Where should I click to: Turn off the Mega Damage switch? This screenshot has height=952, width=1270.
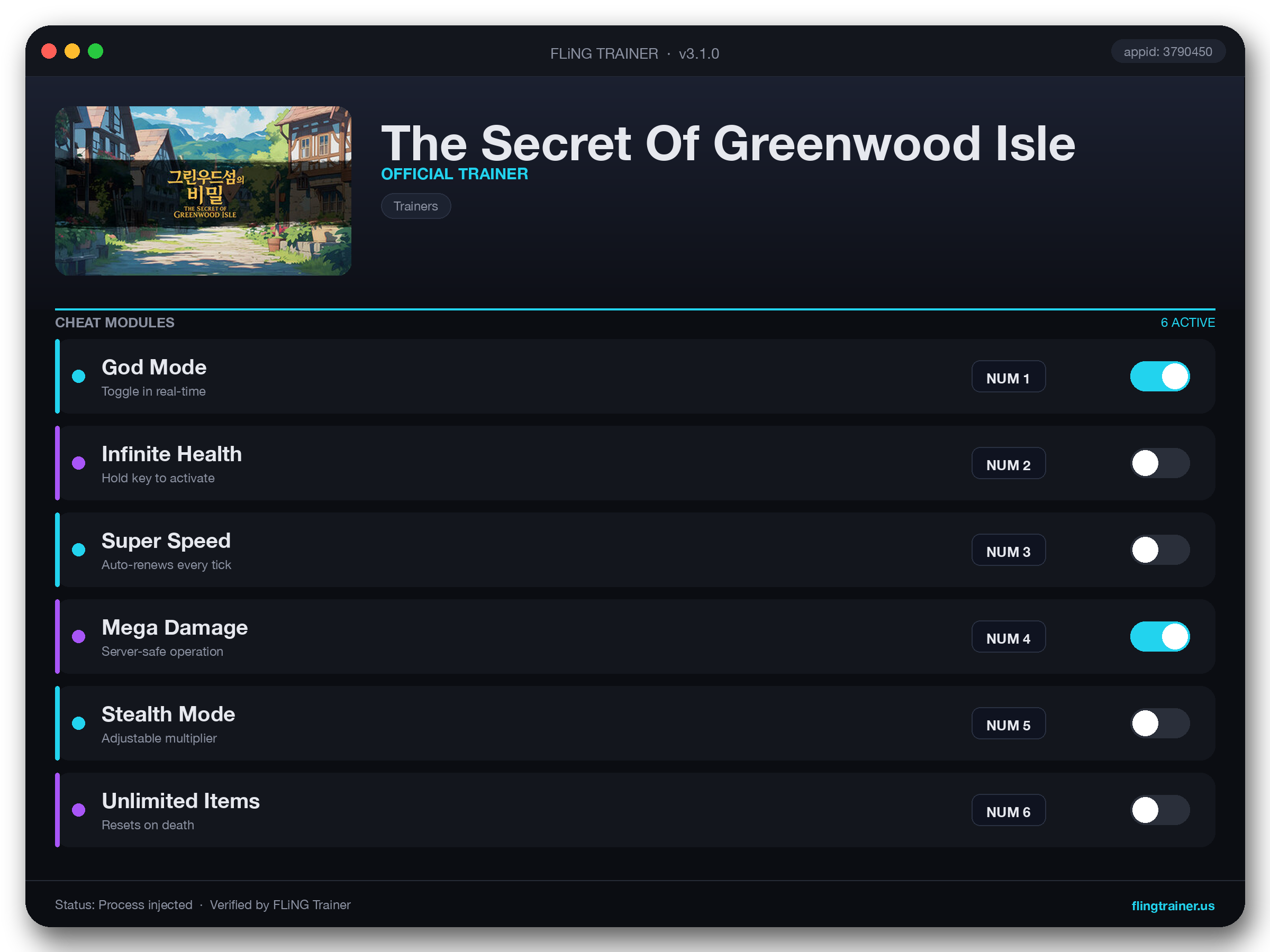coord(1160,636)
